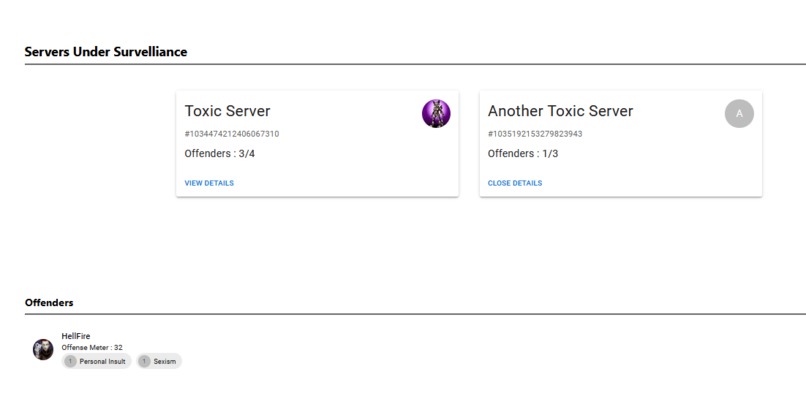This screenshot has width=806, height=415.
Task: Click server ID #1034474212406067310
Action: [x=232, y=134]
